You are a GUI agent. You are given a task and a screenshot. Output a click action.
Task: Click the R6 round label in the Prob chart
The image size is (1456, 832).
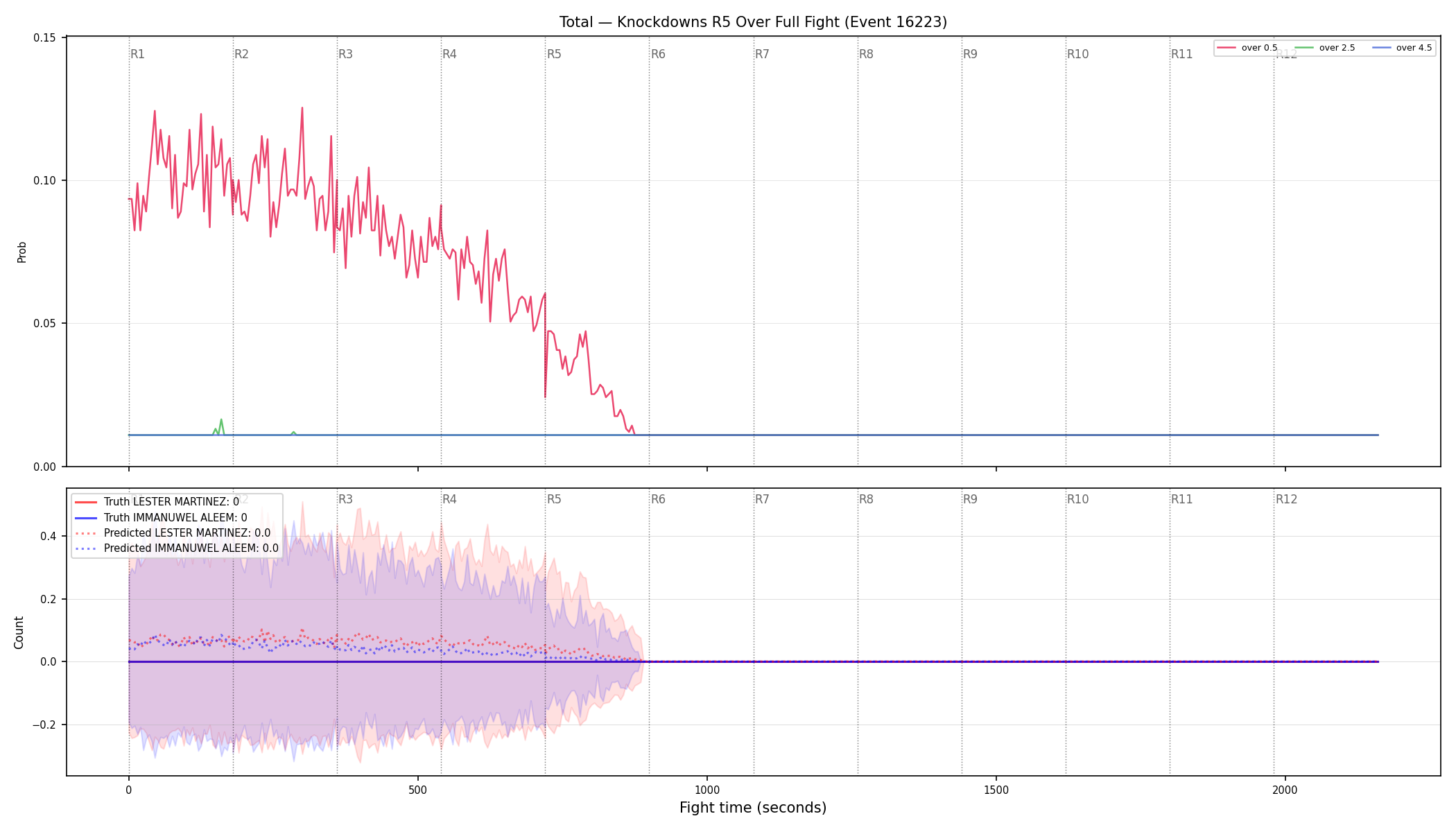click(x=658, y=54)
